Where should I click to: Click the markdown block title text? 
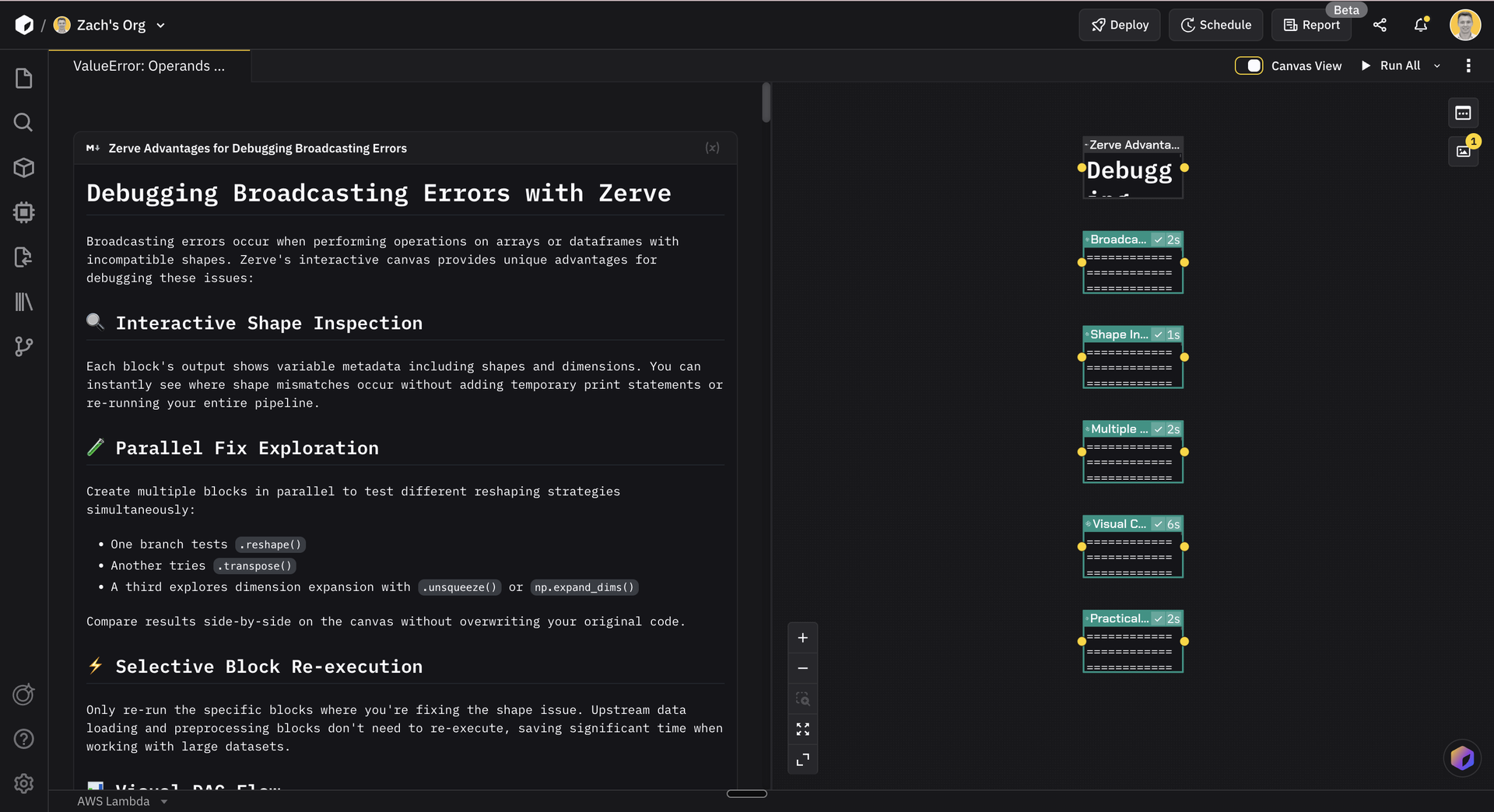tap(258, 149)
